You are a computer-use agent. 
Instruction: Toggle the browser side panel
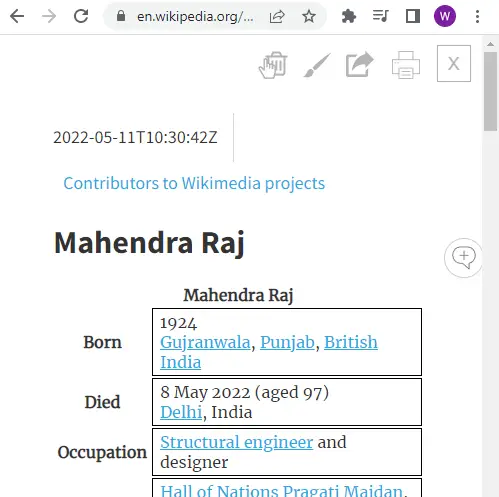412,16
